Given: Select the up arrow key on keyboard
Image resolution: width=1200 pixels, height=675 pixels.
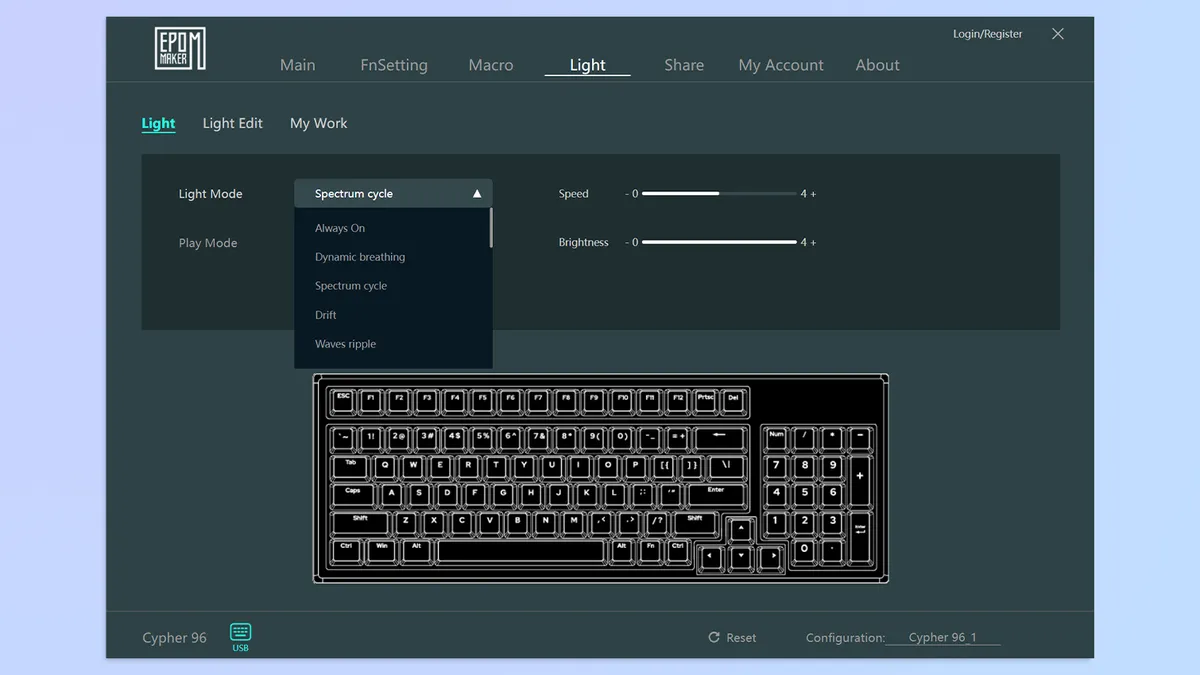Looking at the screenshot, I should point(740,531).
